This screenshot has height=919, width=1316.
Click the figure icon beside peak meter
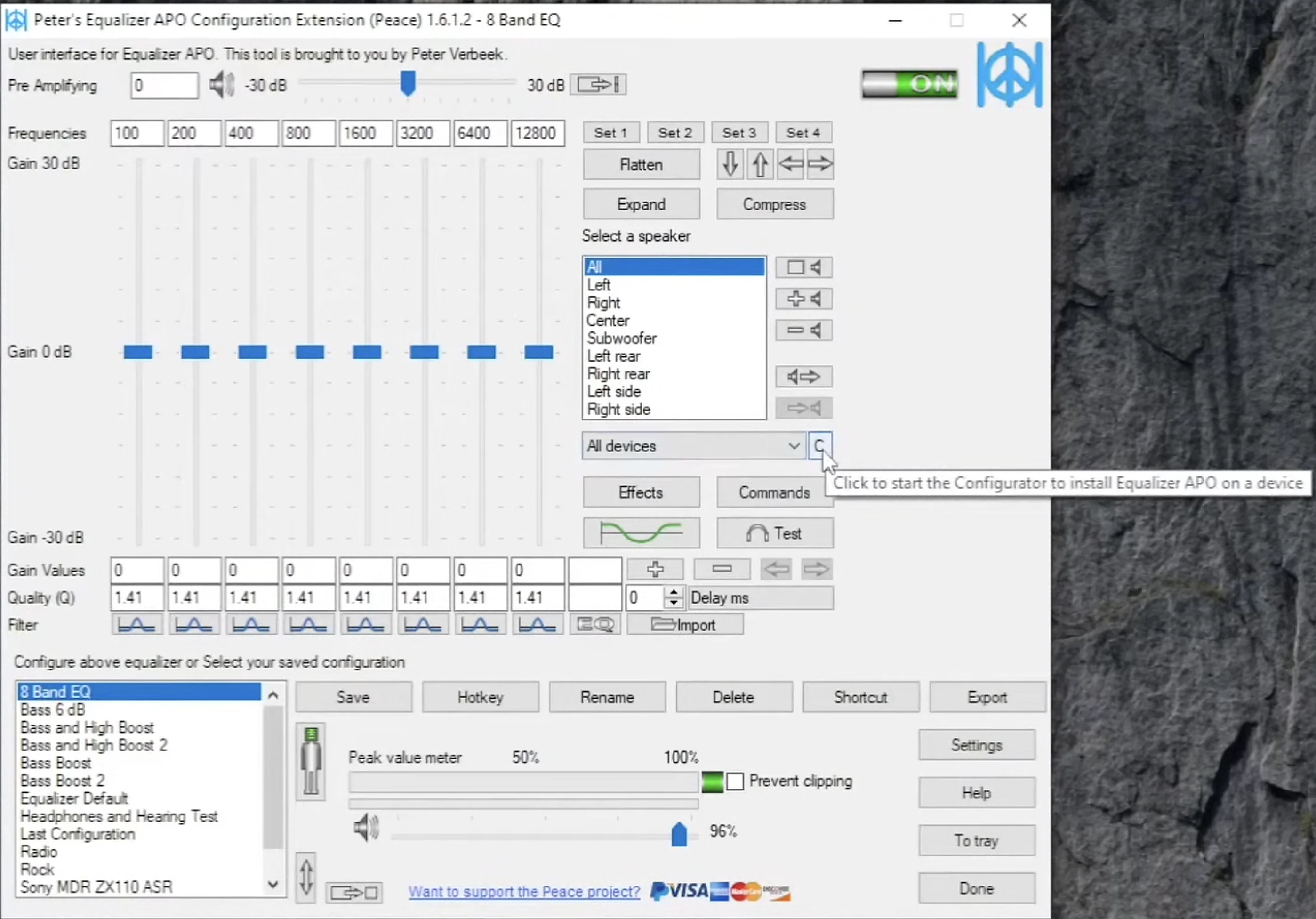pos(311,761)
